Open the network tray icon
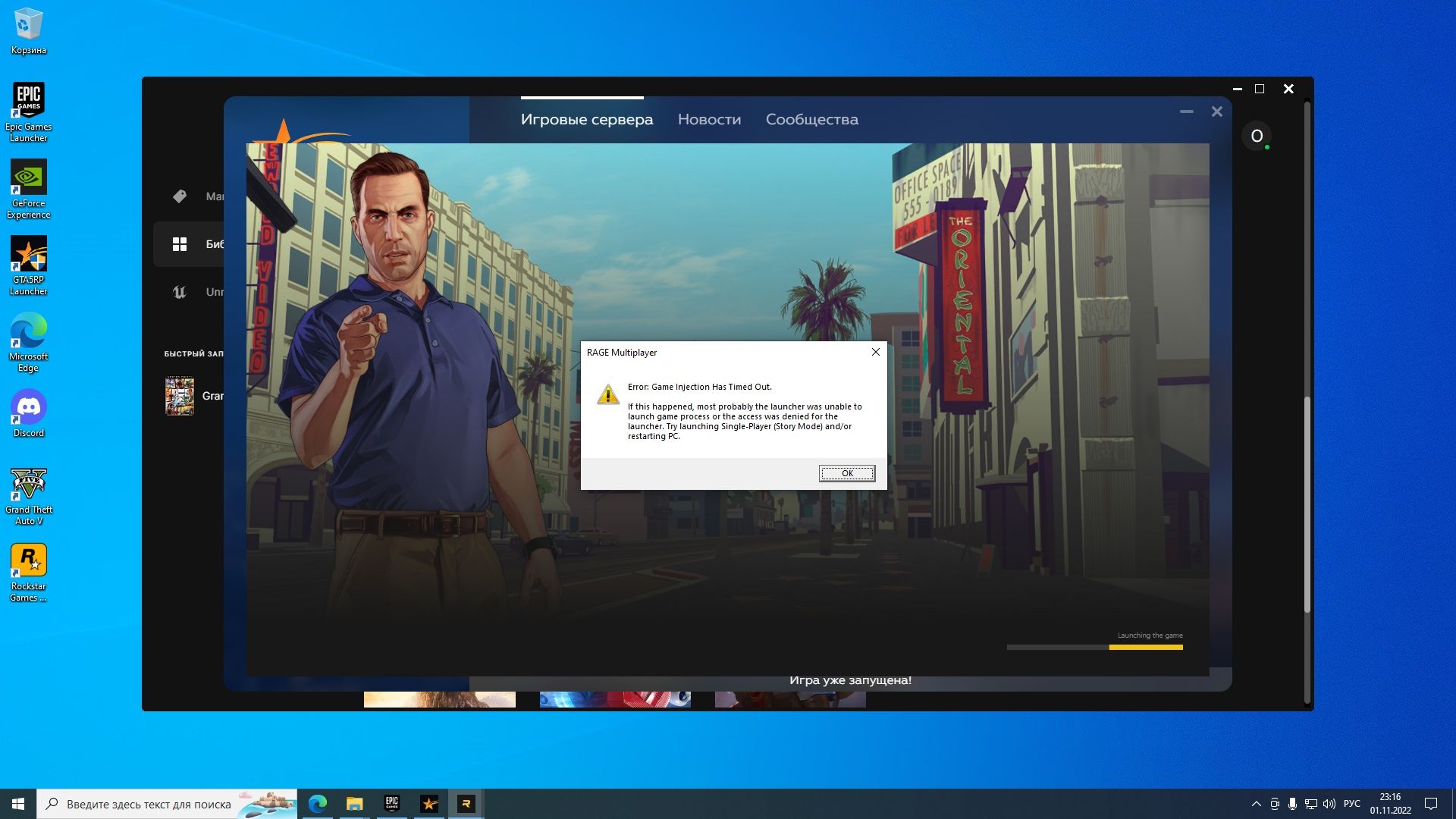1456x819 pixels. coord(1311,804)
